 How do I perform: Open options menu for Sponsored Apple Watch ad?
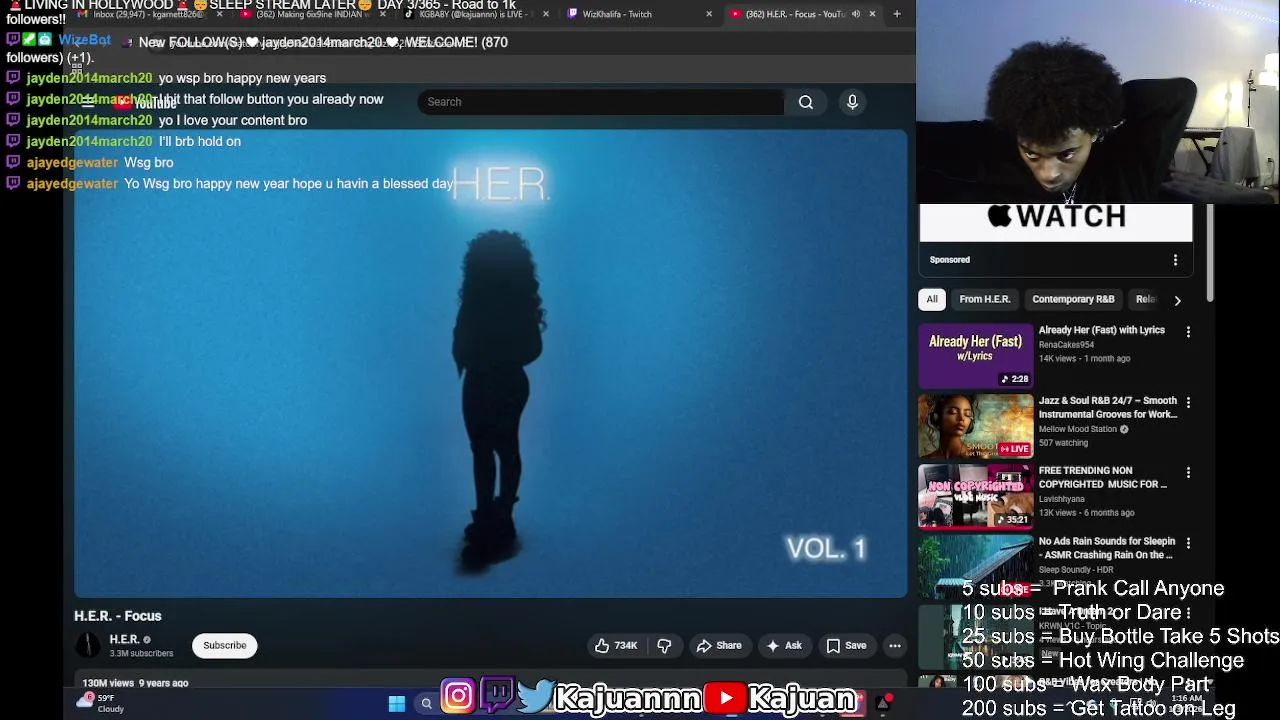pyautogui.click(x=1175, y=260)
